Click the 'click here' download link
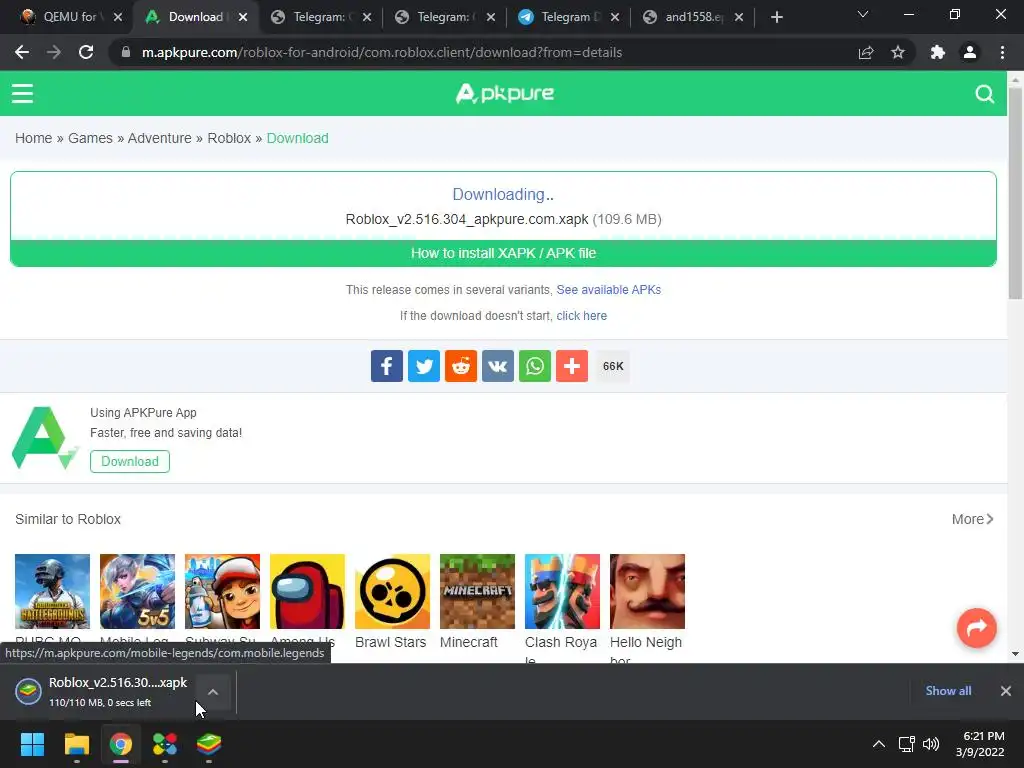1024x768 pixels. tap(582, 316)
